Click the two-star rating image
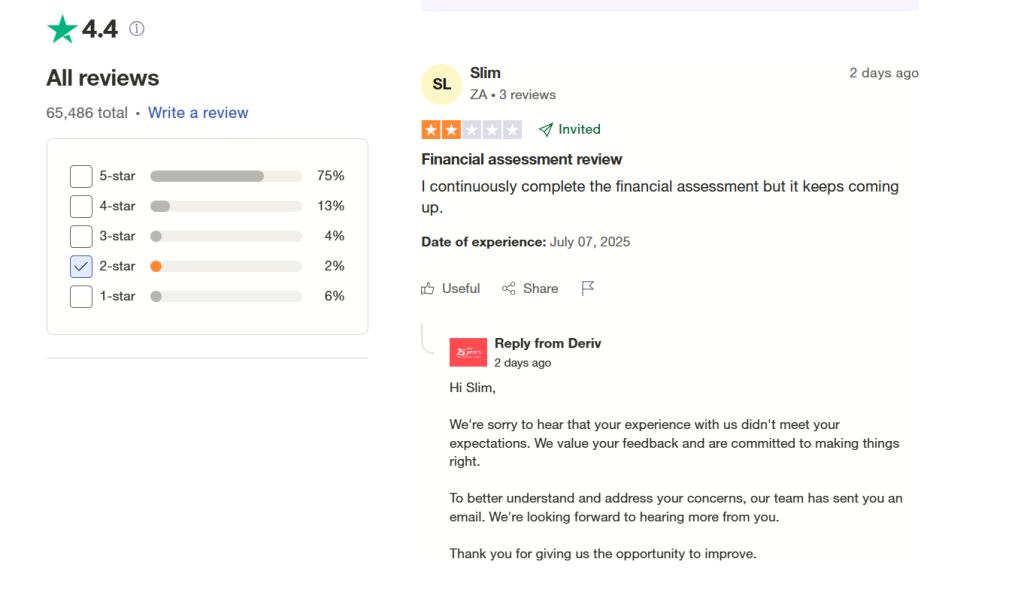This screenshot has width=1024, height=589. pos(471,129)
